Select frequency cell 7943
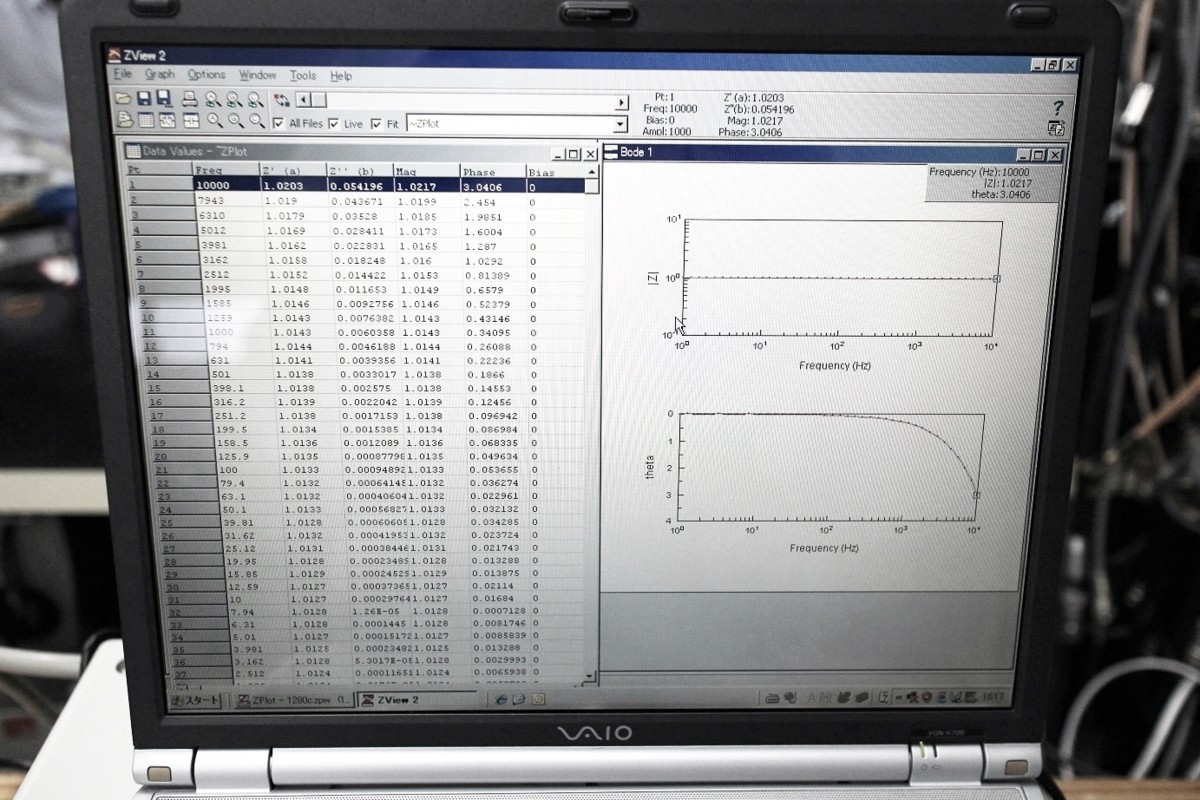Viewport: 1200px width, 800px height. tap(227, 200)
